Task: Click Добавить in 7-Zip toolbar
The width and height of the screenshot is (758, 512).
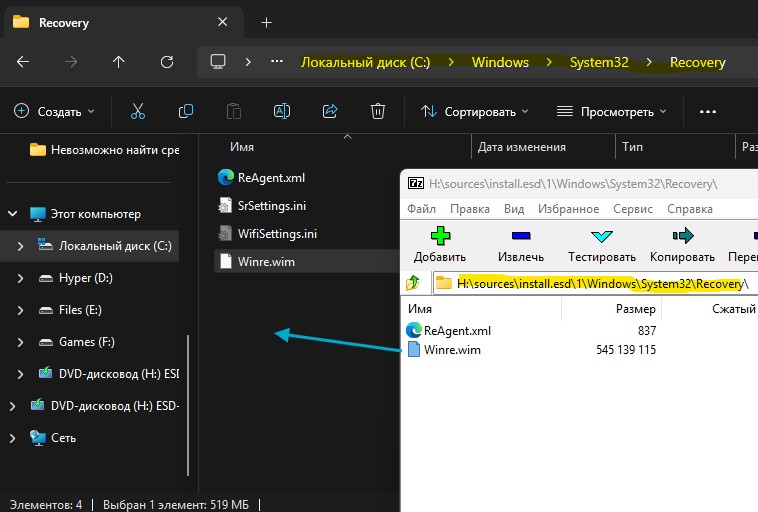Action: point(440,245)
